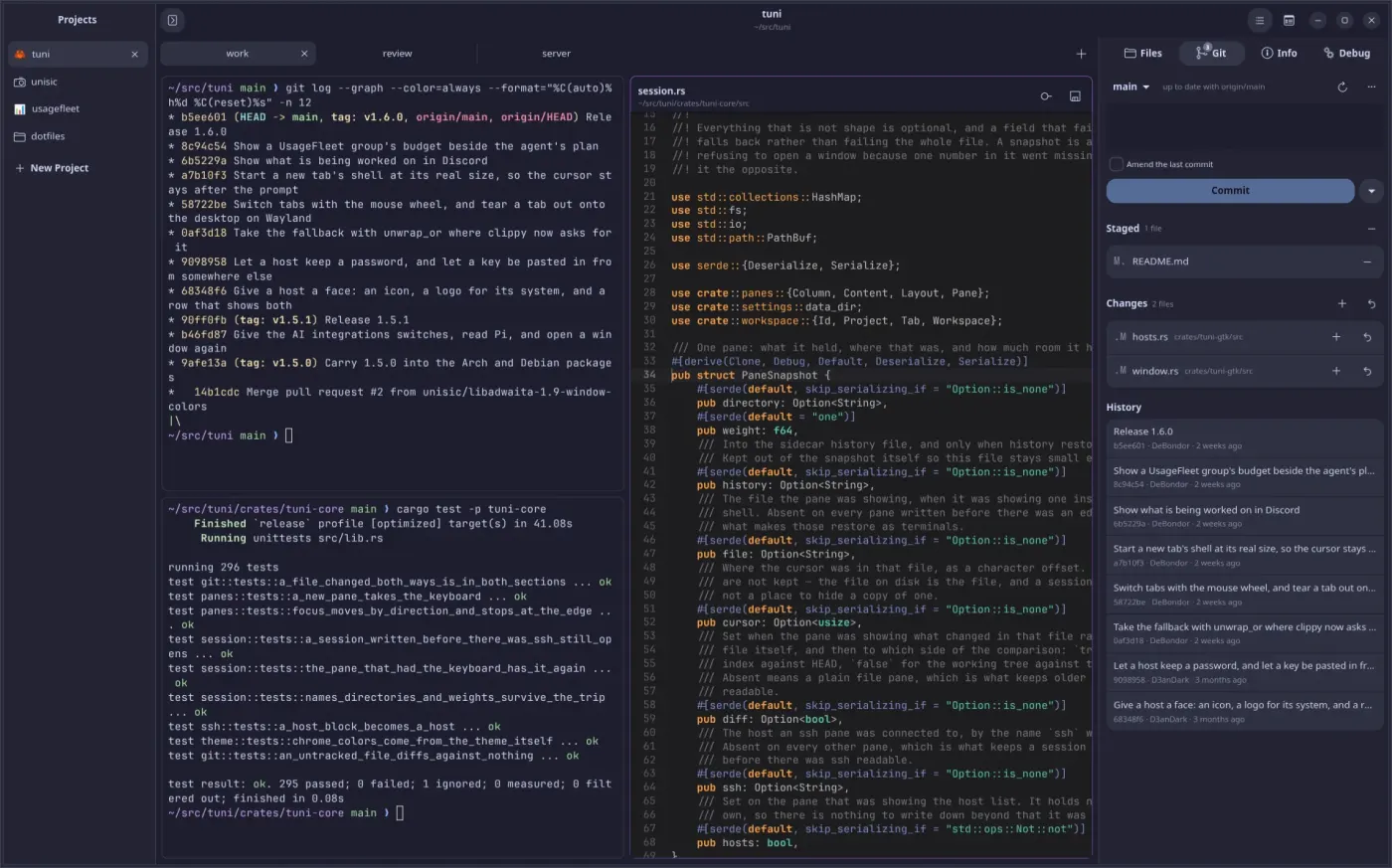The height and width of the screenshot is (868, 1392).
Task: Open the git more-options ellipsis
Action: (x=1373, y=87)
